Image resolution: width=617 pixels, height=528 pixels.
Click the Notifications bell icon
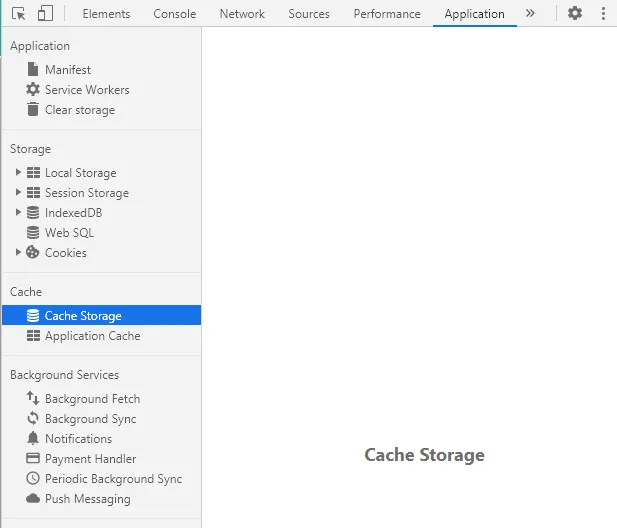[x=33, y=439]
